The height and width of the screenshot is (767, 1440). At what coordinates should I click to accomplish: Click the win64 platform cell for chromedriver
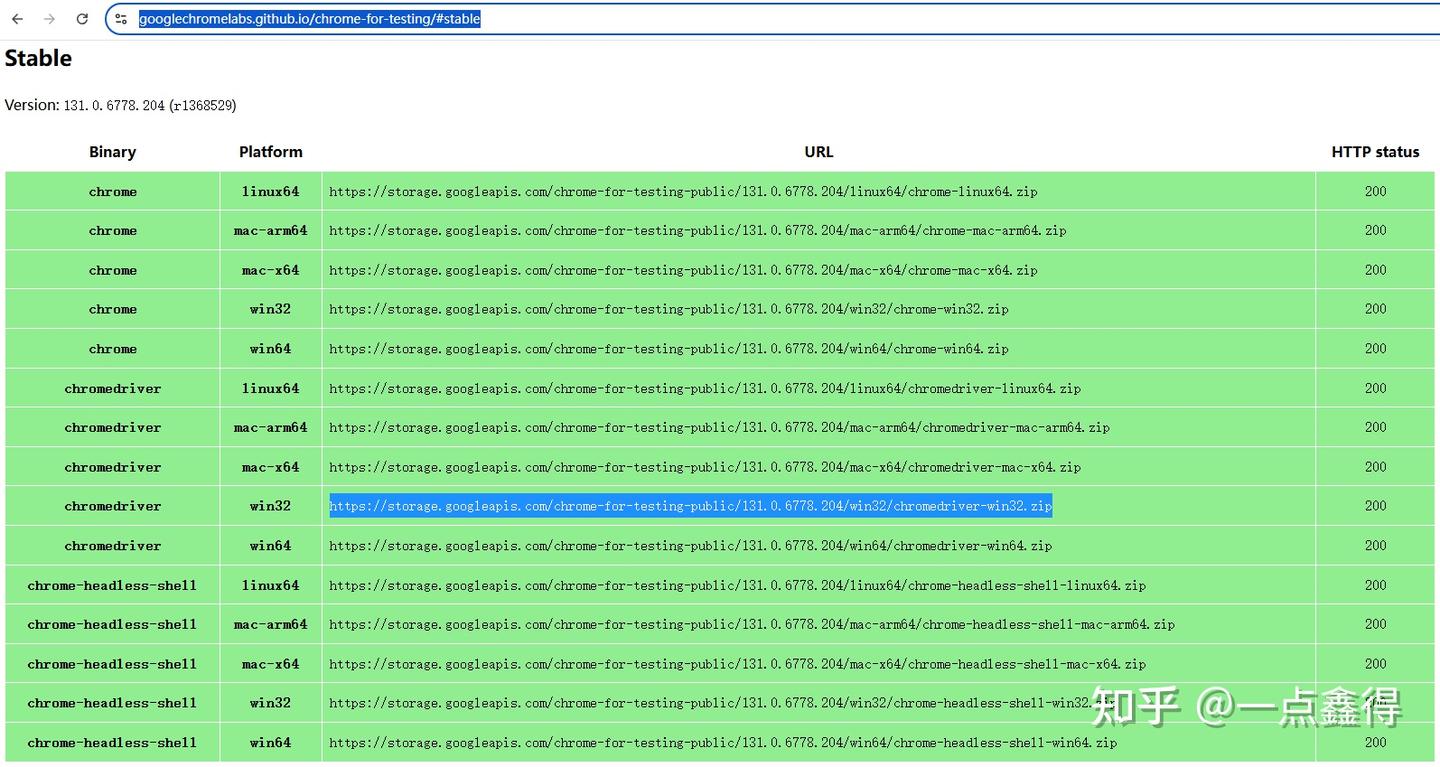(270, 546)
